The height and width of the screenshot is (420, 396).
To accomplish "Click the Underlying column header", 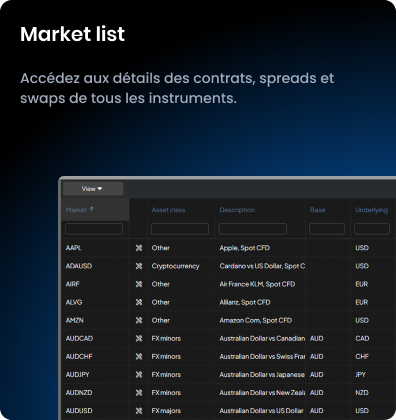I will point(371,210).
